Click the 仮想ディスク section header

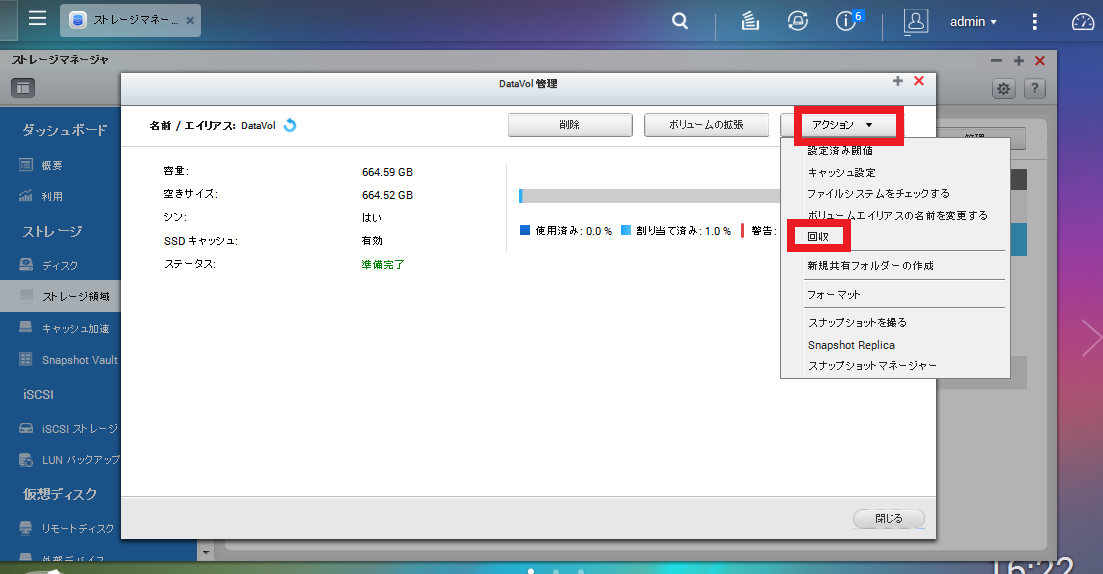tap(60, 494)
